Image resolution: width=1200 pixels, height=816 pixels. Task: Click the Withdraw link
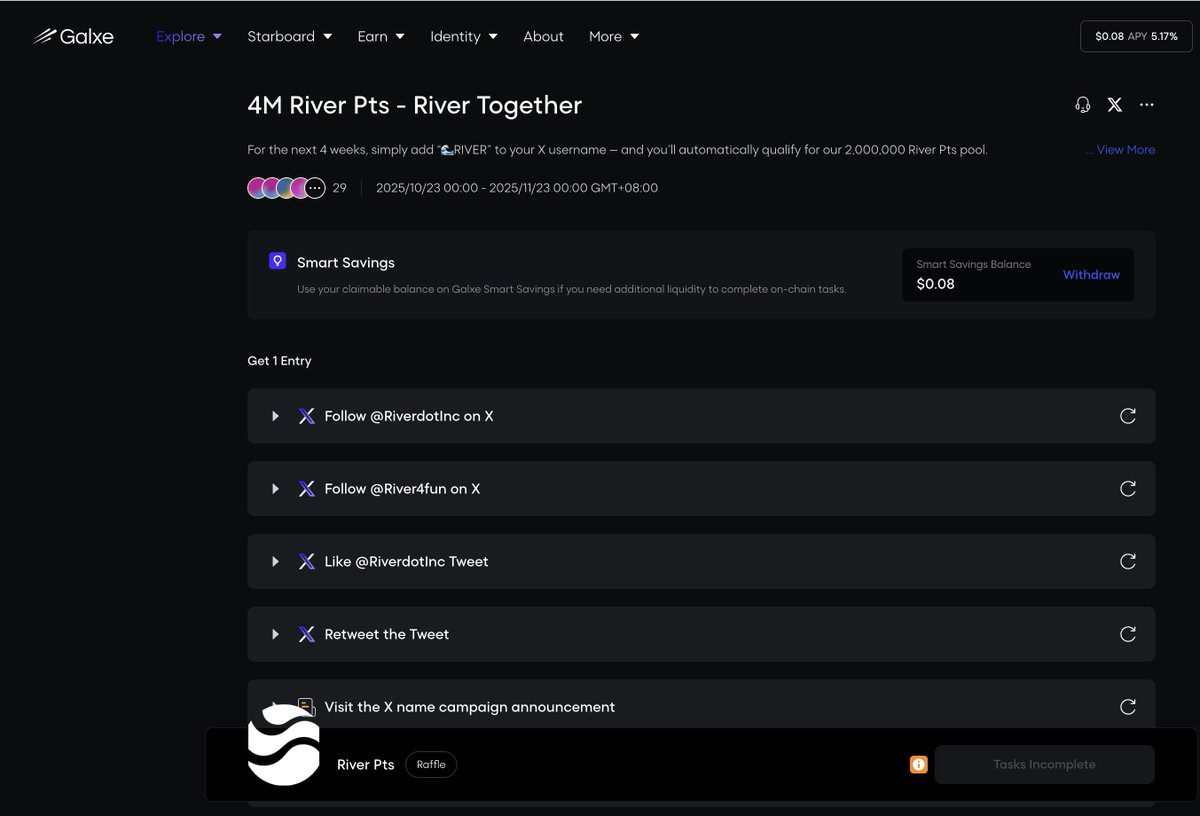[1091, 275]
